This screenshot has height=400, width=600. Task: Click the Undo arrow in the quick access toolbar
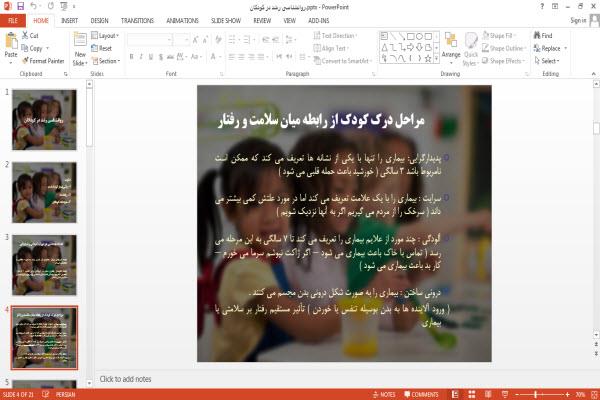33,7
